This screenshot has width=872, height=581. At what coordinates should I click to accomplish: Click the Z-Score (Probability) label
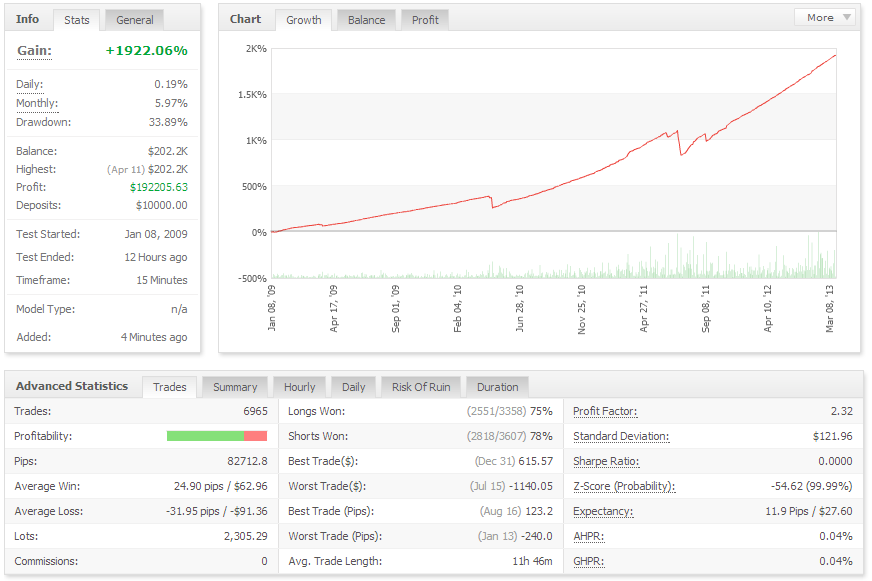tap(624, 486)
